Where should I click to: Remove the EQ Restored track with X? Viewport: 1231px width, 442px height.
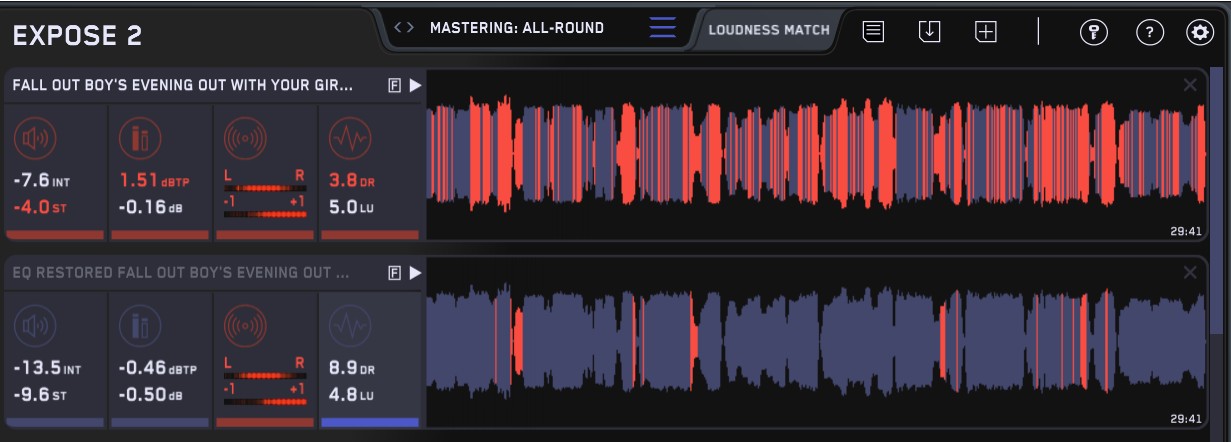[1190, 273]
